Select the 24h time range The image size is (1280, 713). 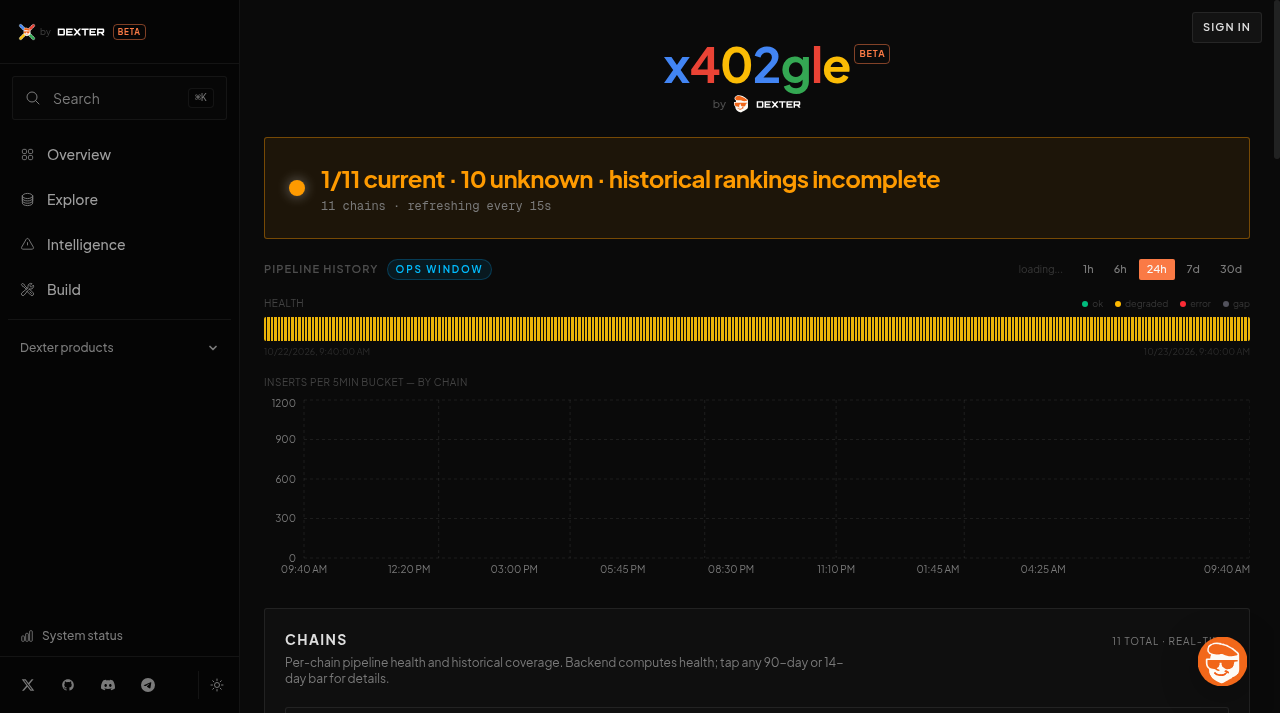point(1157,269)
